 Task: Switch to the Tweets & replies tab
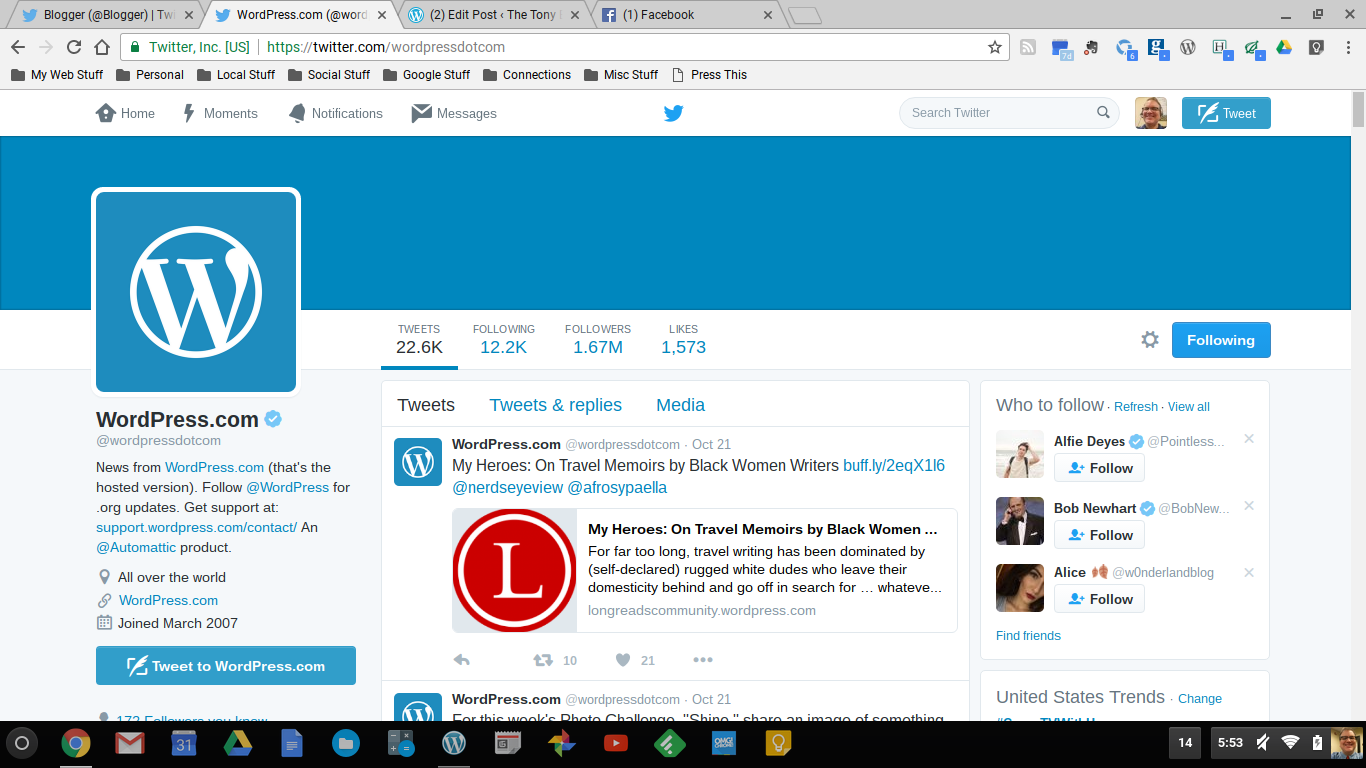(555, 405)
